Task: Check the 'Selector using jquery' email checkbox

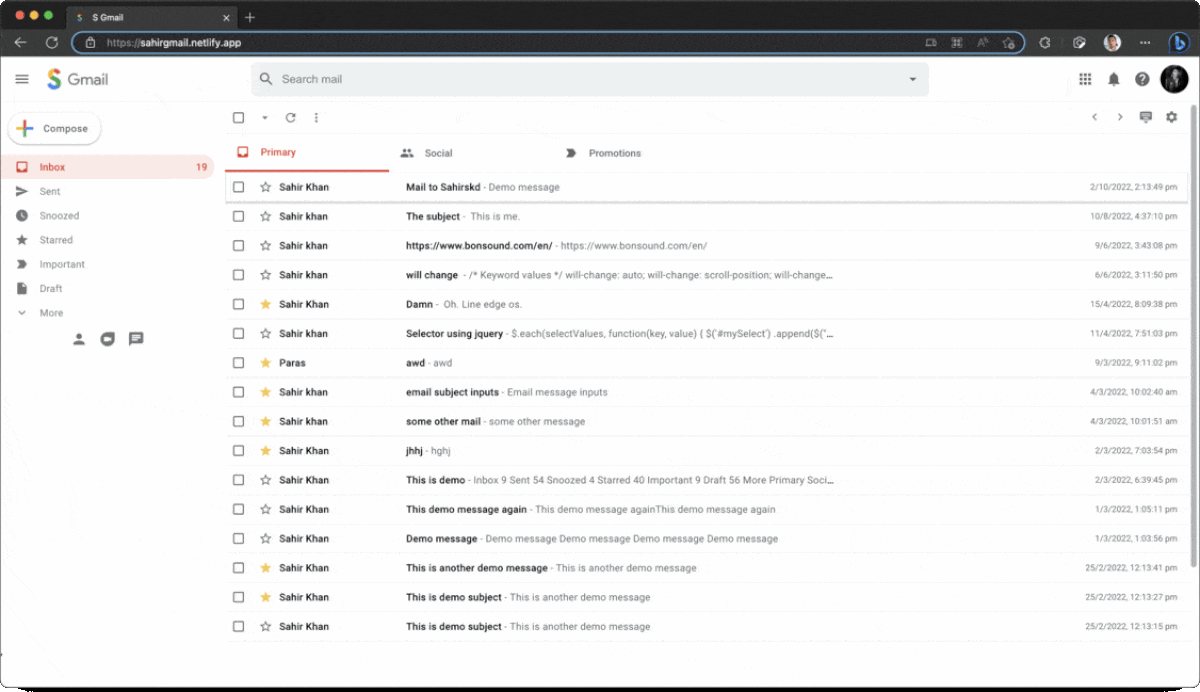Action: [x=238, y=333]
